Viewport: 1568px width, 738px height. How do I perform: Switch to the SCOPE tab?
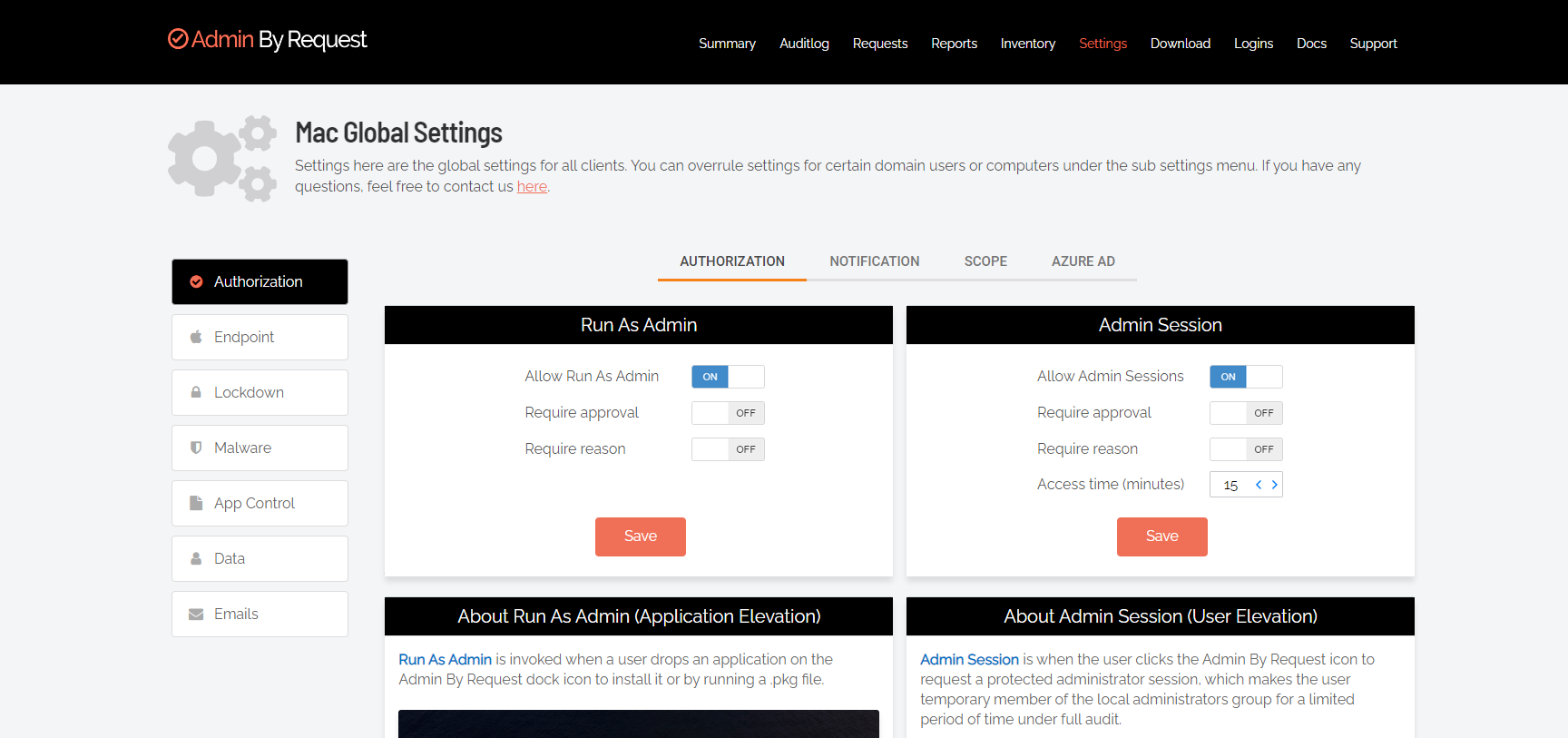(985, 261)
